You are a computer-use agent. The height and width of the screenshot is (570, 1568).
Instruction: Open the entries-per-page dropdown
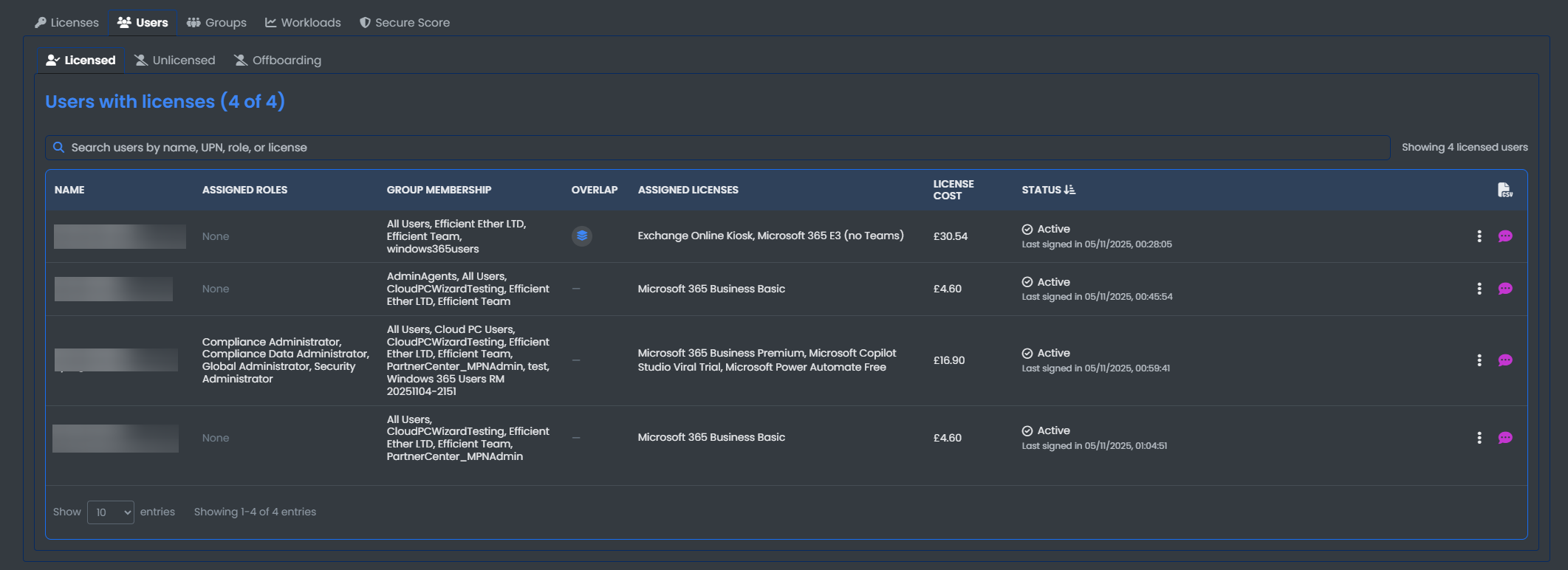tap(111, 512)
